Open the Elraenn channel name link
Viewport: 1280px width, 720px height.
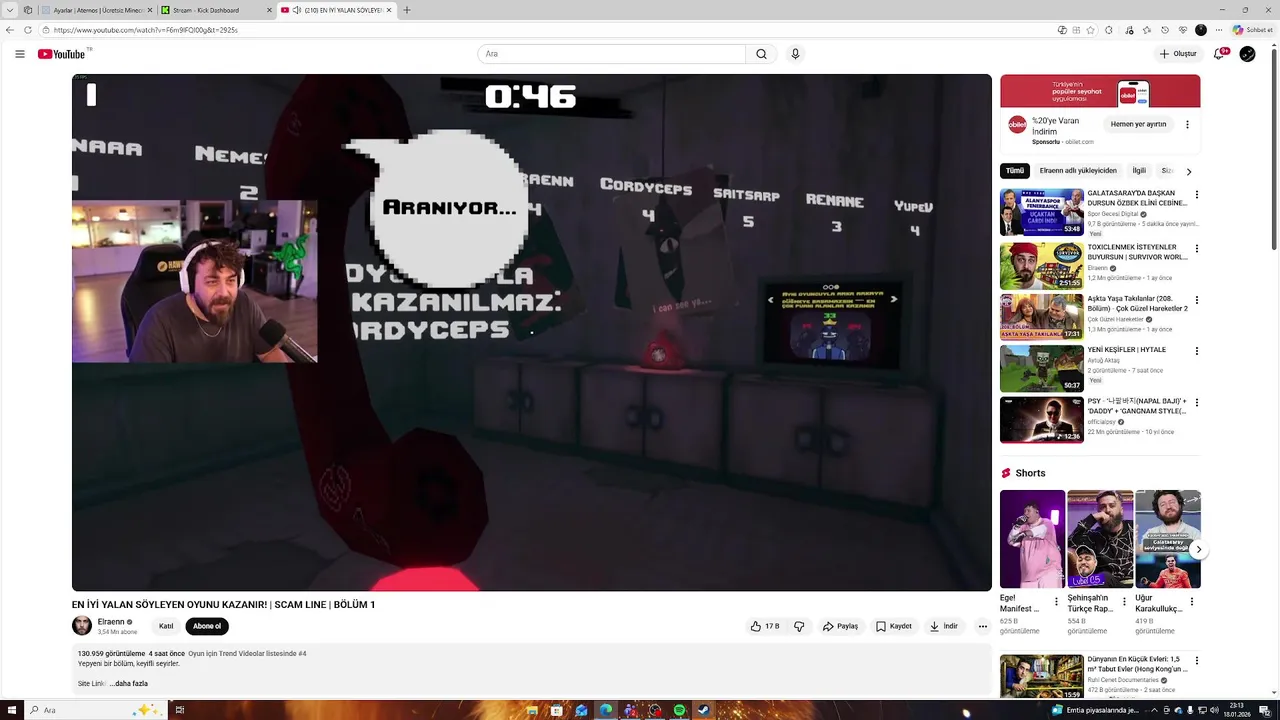[x=111, y=622]
